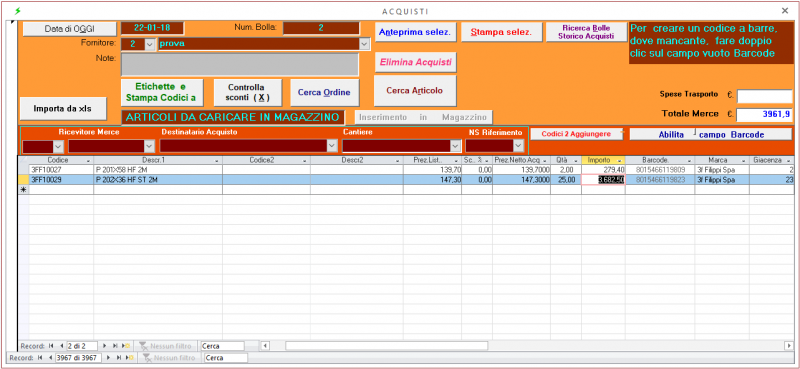The width and height of the screenshot is (800, 369).
Task: Click the horizontal scrollbar of the grid
Action: point(528,346)
